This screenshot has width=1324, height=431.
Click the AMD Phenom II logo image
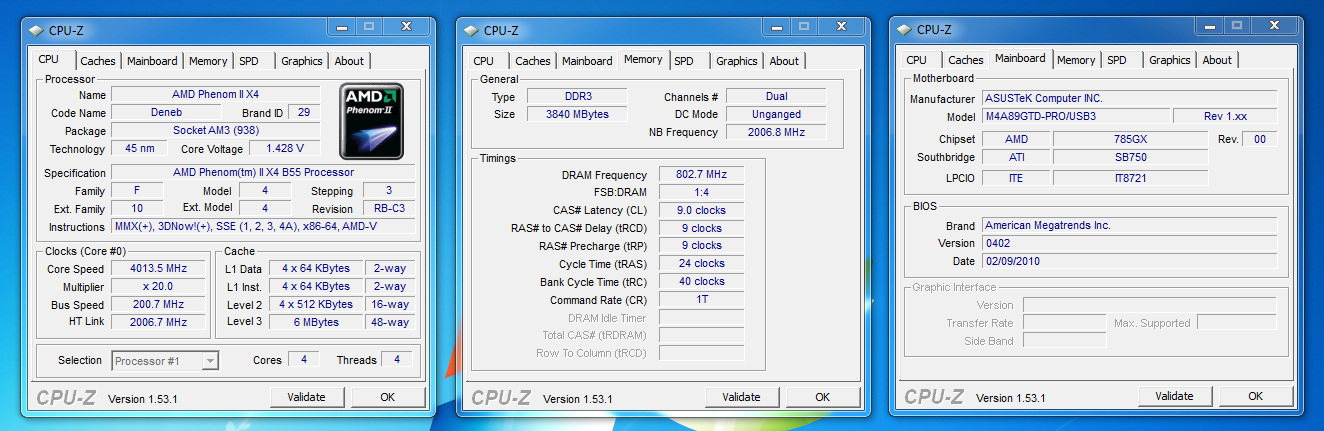point(371,121)
